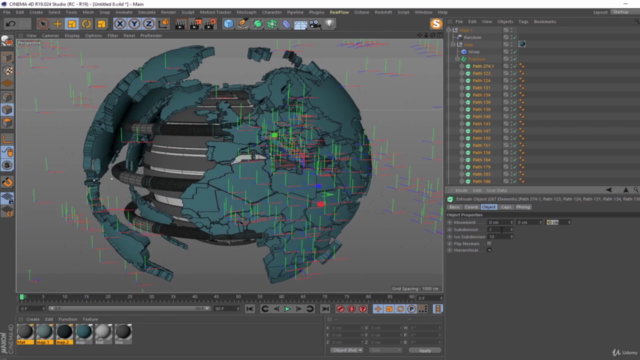Viewport: 640px width, 360px height.
Task: Toggle Wrap deformer enable checkmark
Action: pos(515,52)
